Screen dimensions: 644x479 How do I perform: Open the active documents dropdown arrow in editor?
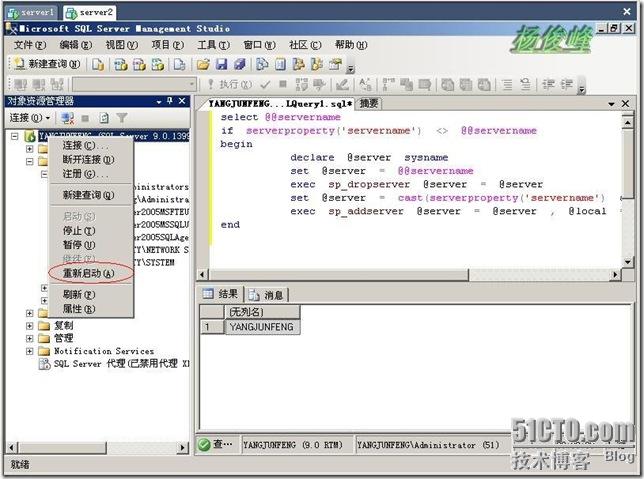coord(611,104)
